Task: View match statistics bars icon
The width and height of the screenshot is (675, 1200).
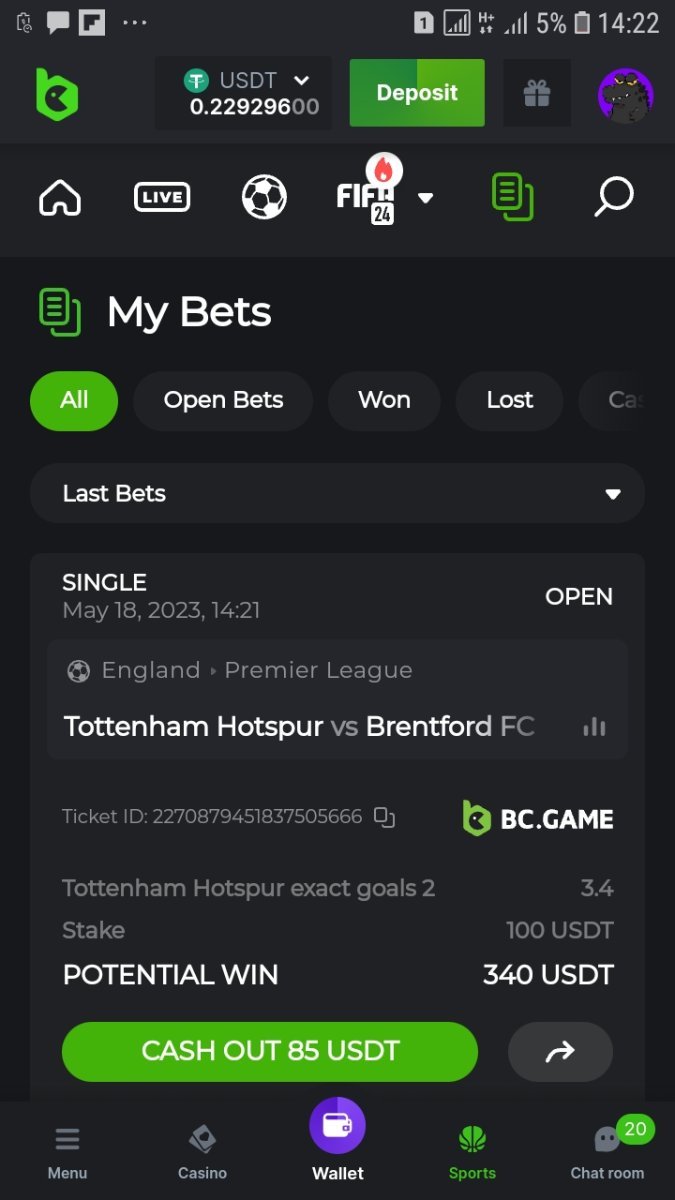Action: pyautogui.click(x=594, y=727)
